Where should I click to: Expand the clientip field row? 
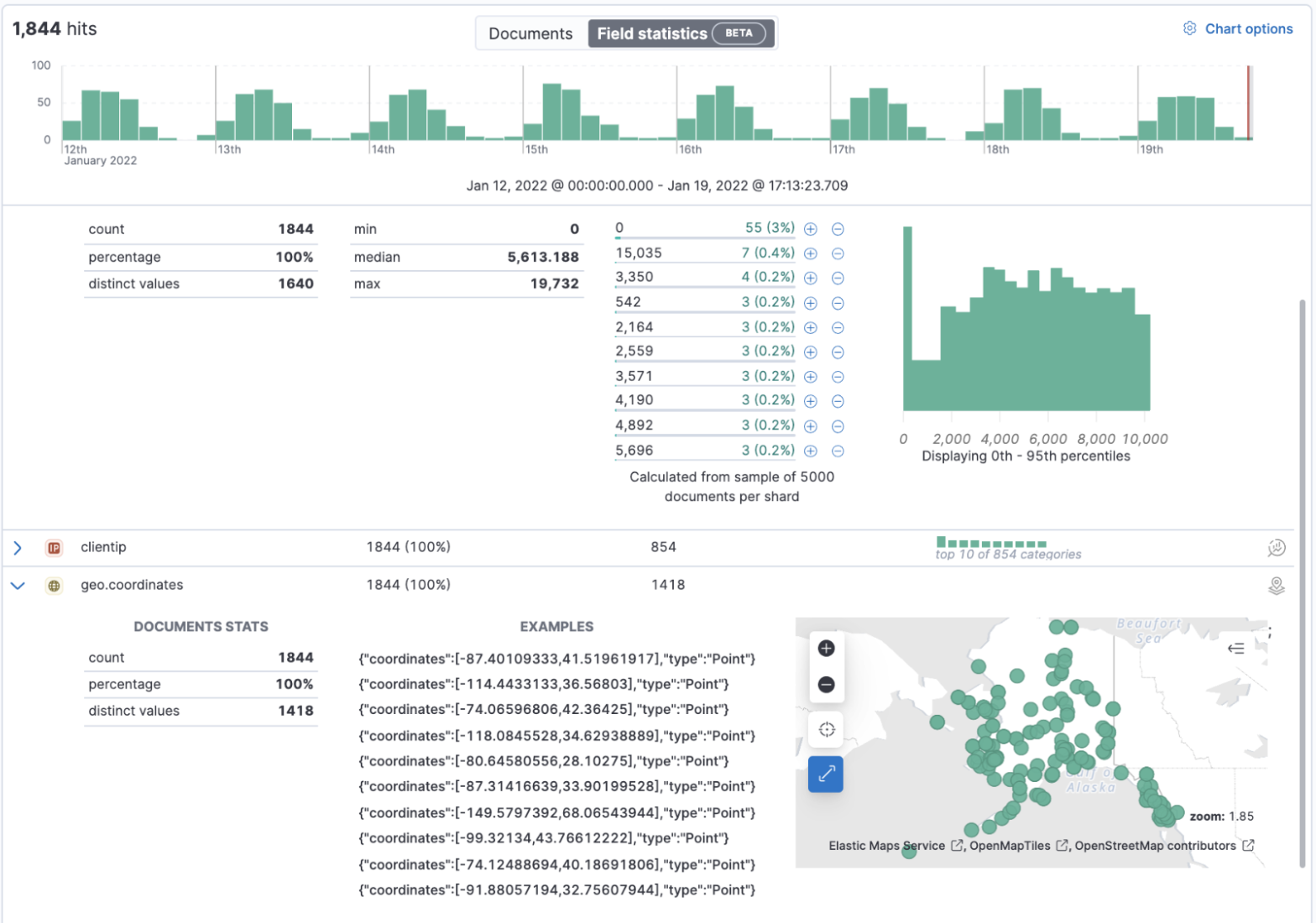[x=18, y=548]
